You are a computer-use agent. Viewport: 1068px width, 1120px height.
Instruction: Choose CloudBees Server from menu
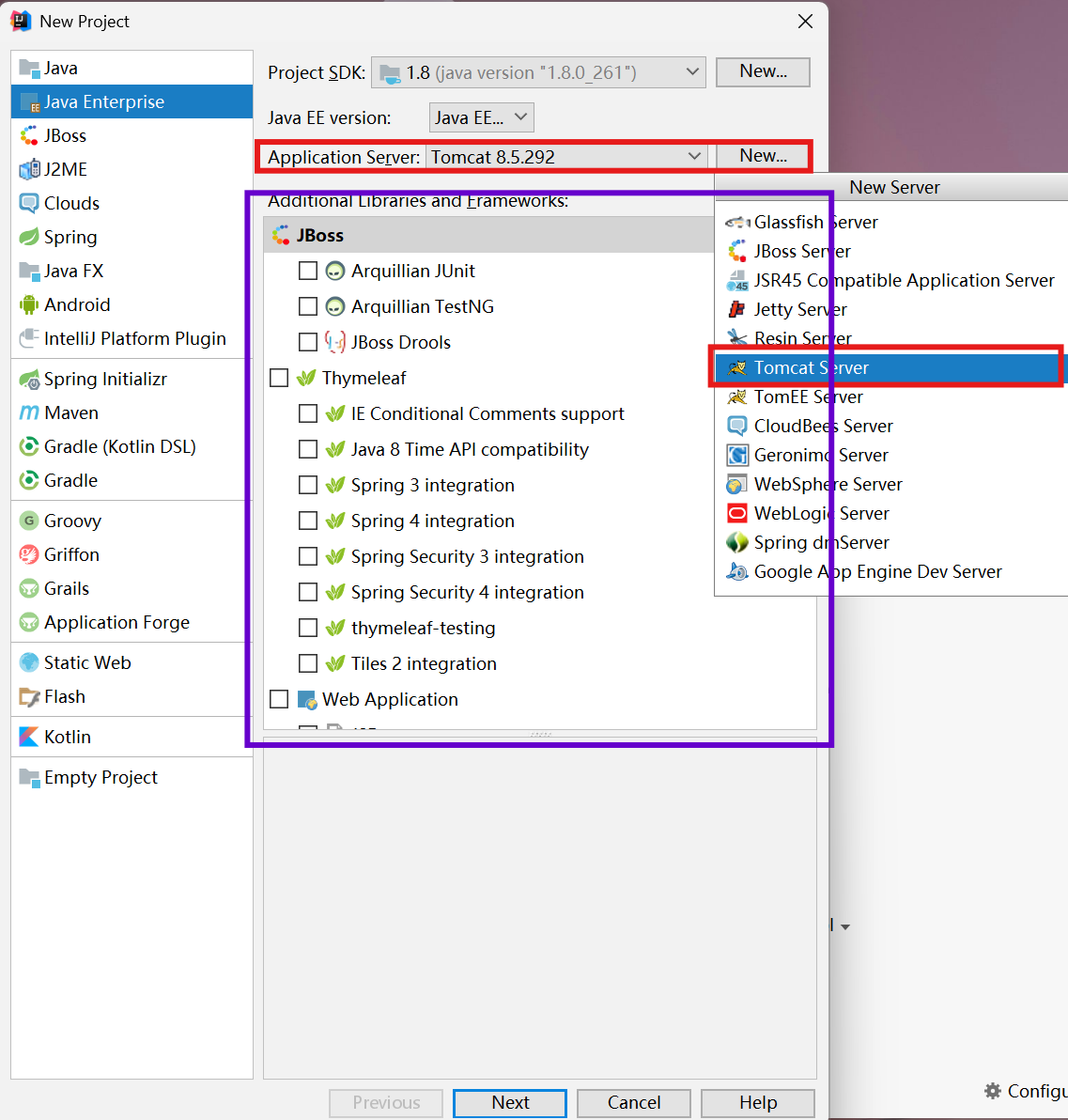(x=891, y=427)
